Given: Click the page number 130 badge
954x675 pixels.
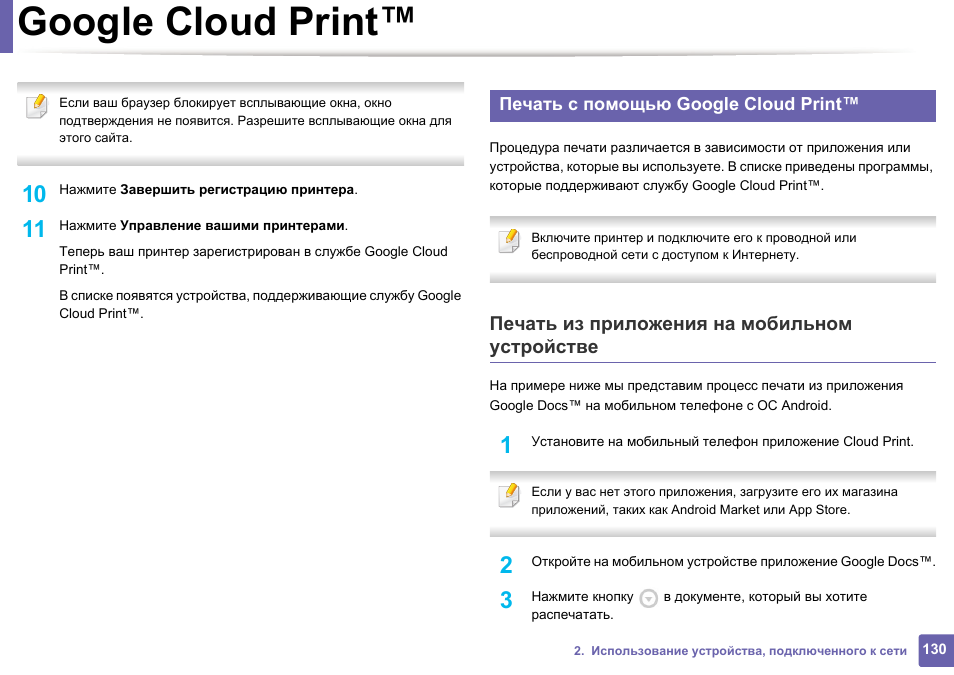Looking at the screenshot, I should 935,650.
